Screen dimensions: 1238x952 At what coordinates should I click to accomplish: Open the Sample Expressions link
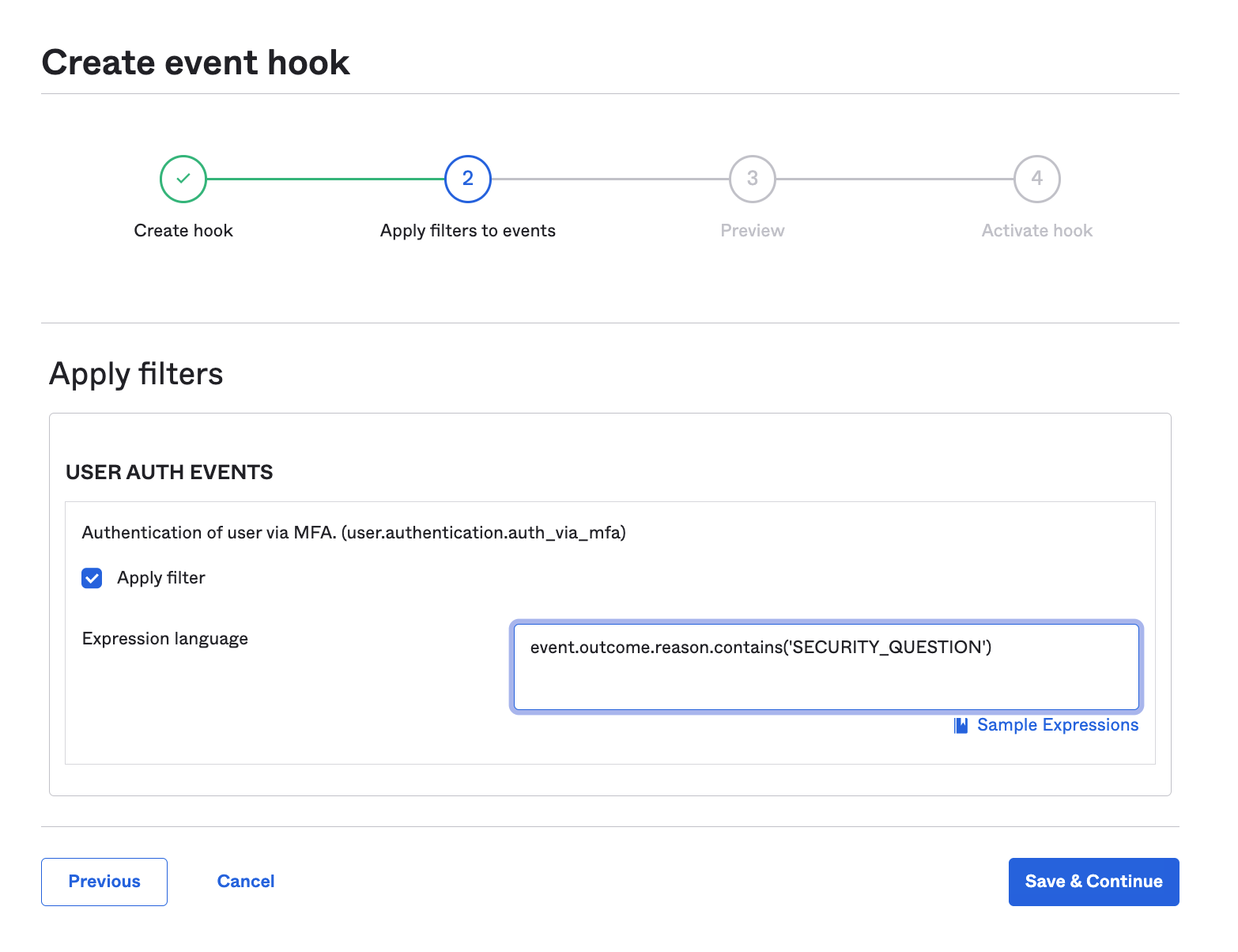coord(1058,725)
